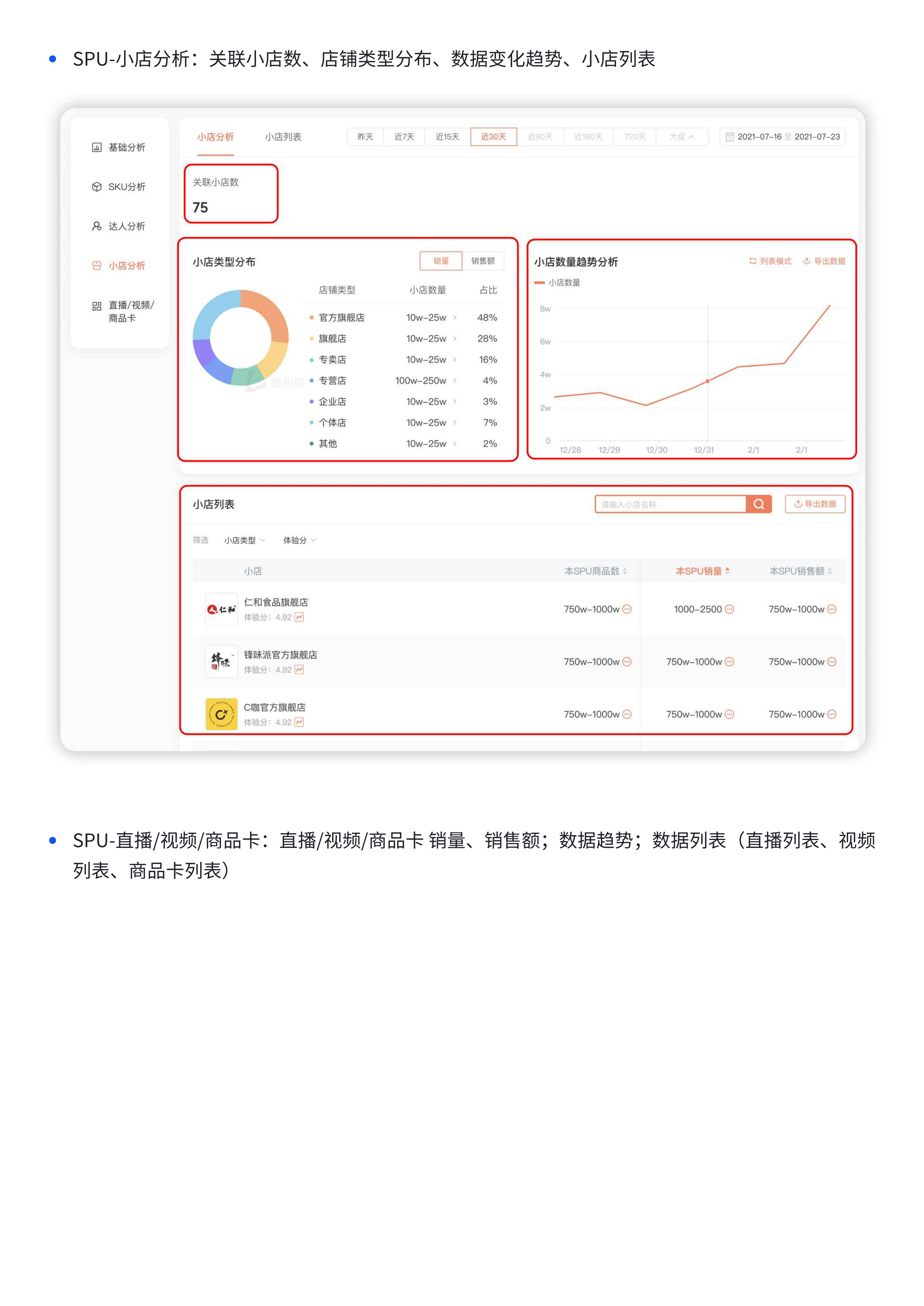This screenshot has width=924, height=1306.
Task: Switch to the 小店分析 tab
Action: coord(216,137)
